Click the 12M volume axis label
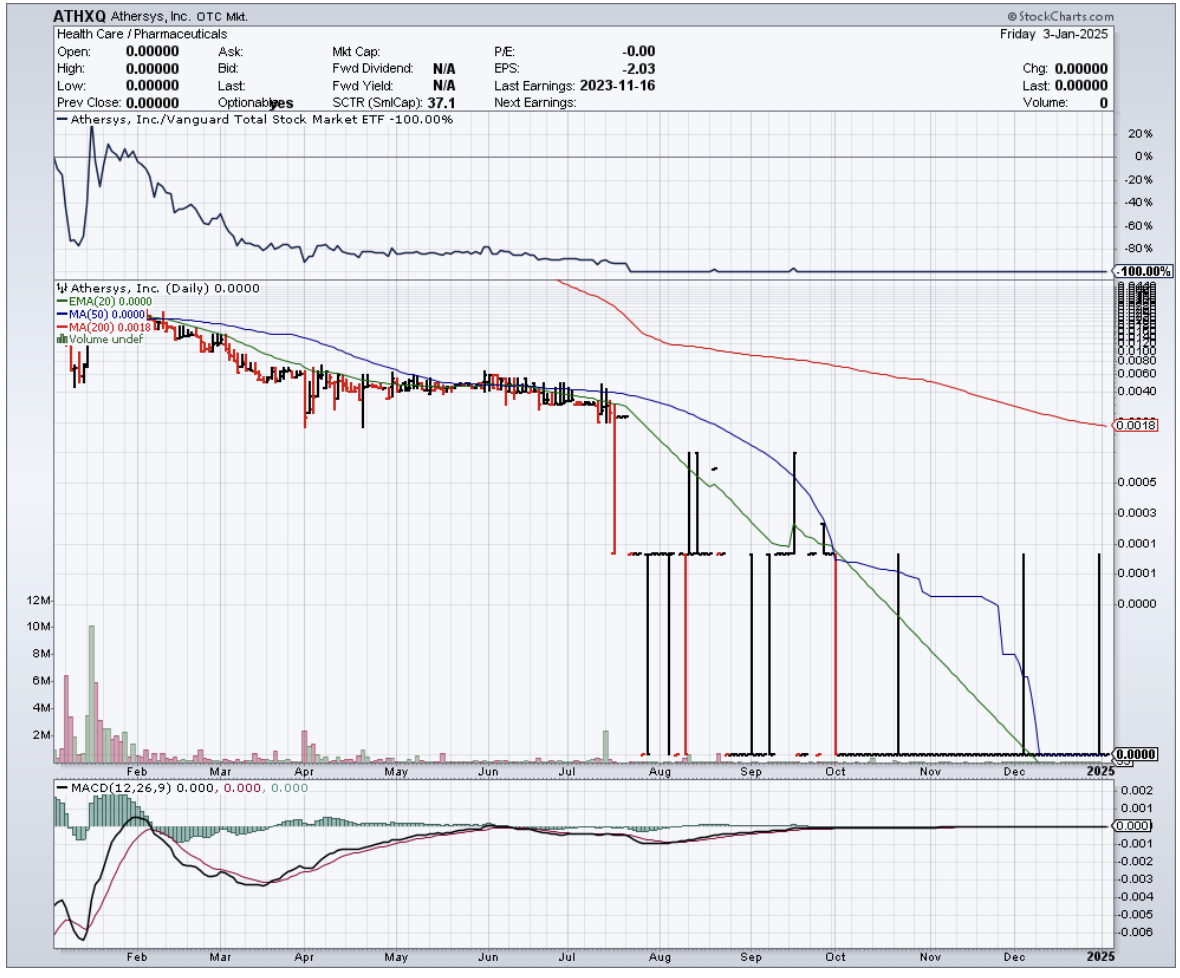Image resolution: width=1180 pixels, height=978 pixels. [40, 600]
